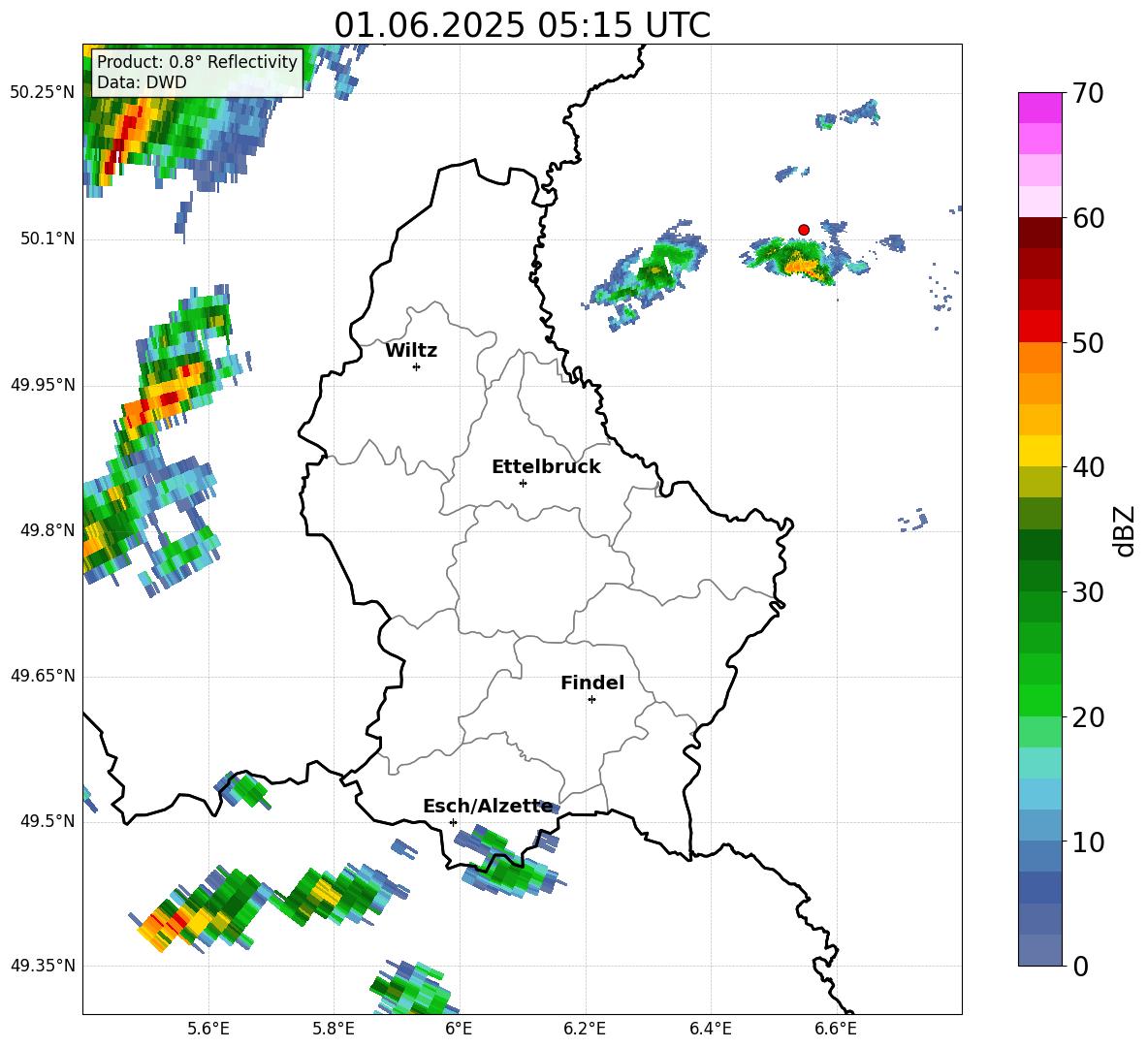Click the 50 value on the colorbar
This screenshot has width=1148, height=1048.
coord(1088,343)
